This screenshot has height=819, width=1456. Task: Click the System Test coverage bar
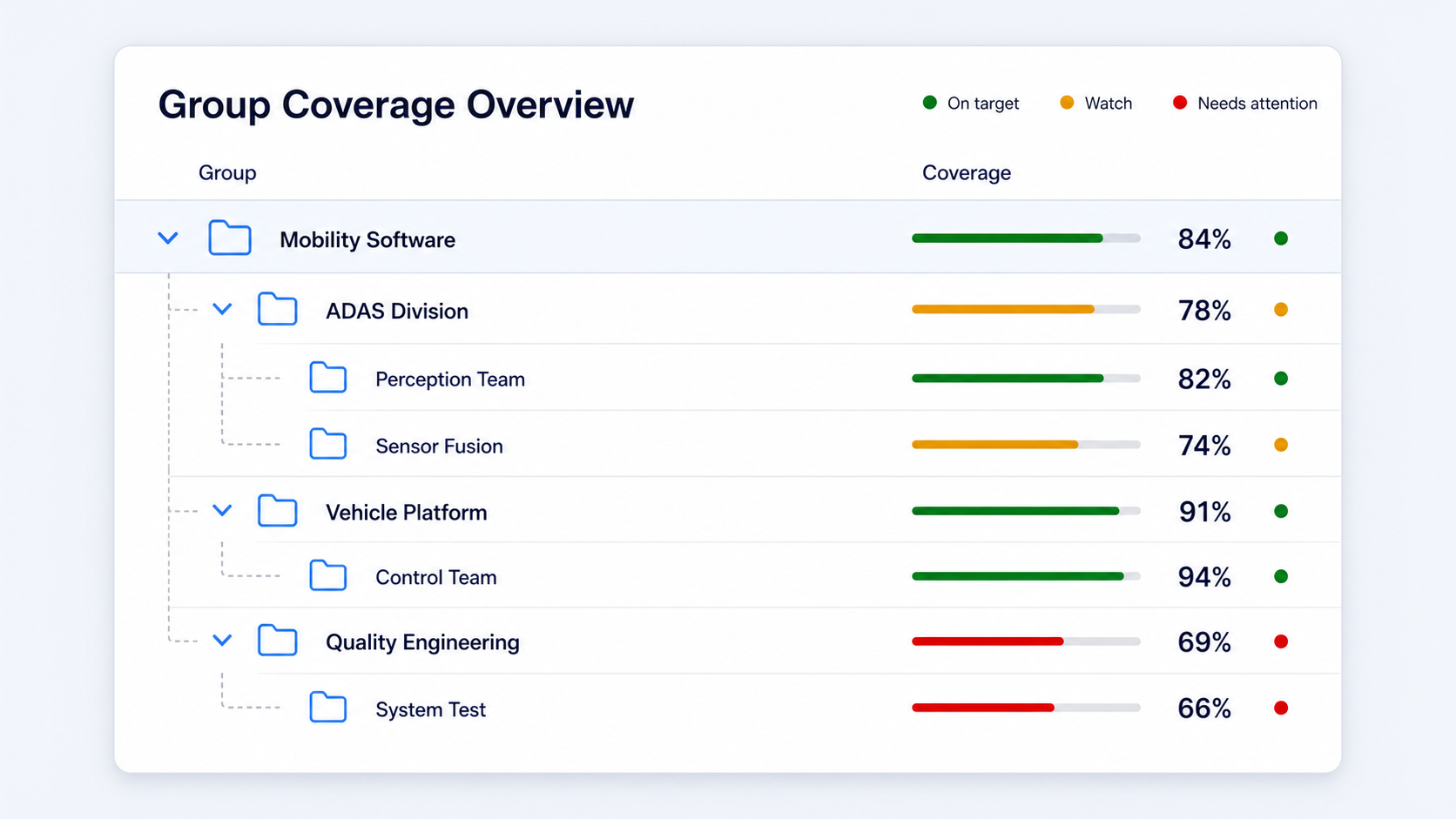click(x=1026, y=708)
